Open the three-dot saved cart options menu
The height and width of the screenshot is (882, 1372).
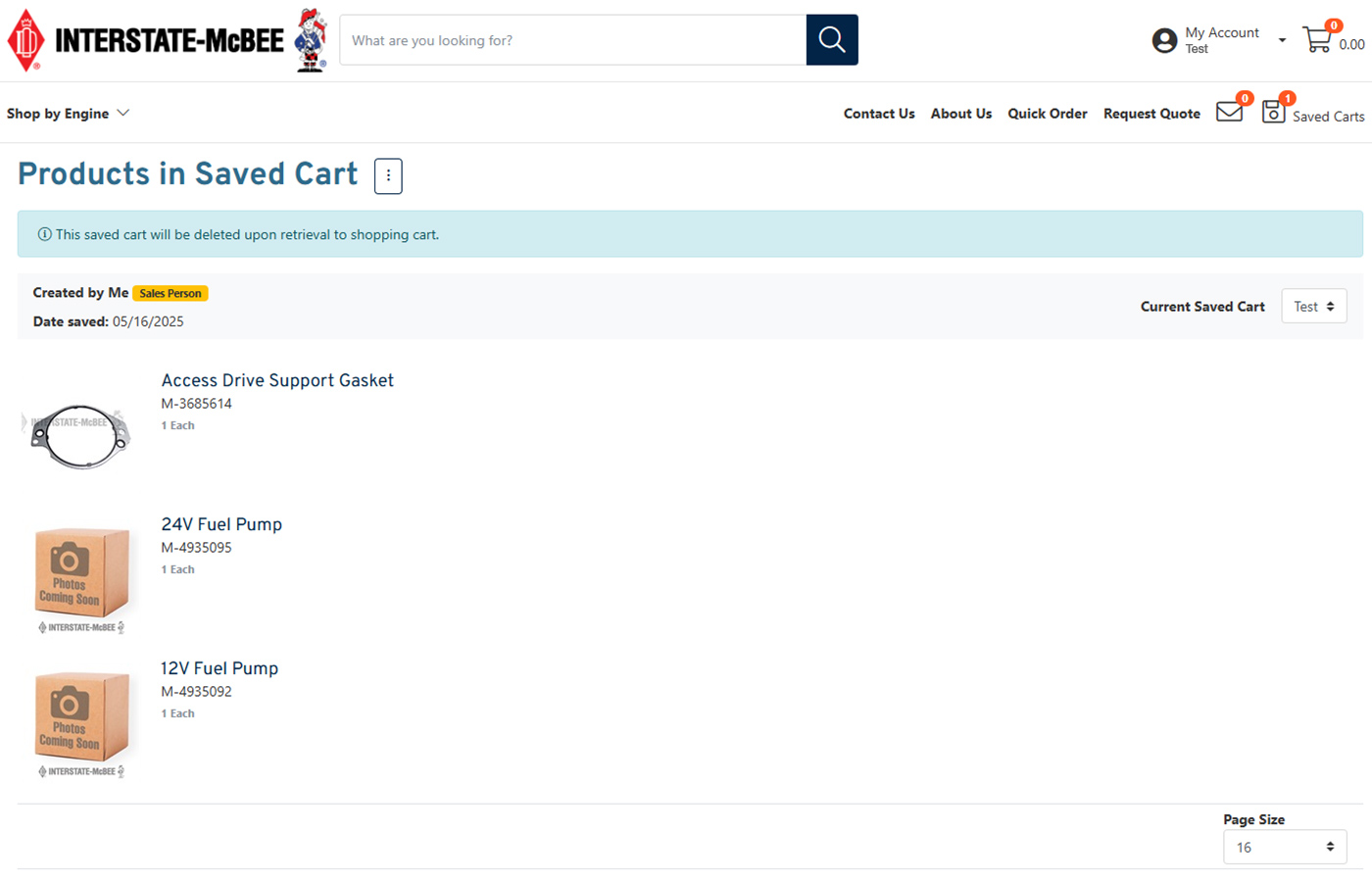click(x=388, y=176)
